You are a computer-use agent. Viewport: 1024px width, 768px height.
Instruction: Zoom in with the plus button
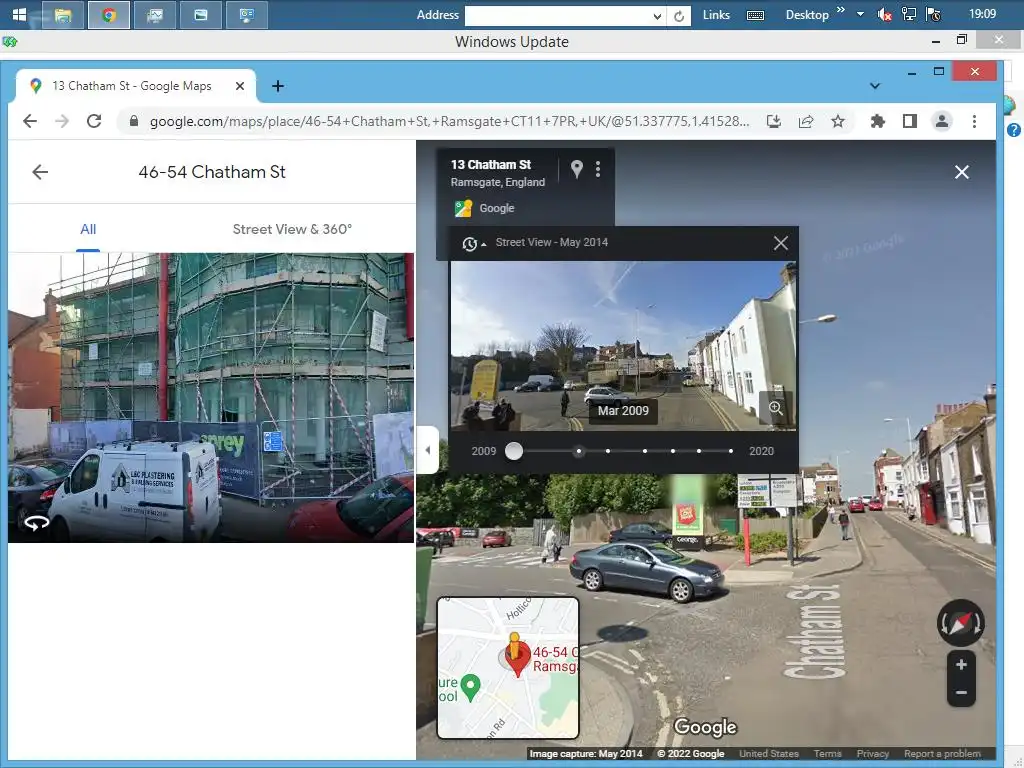pyautogui.click(x=961, y=665)
